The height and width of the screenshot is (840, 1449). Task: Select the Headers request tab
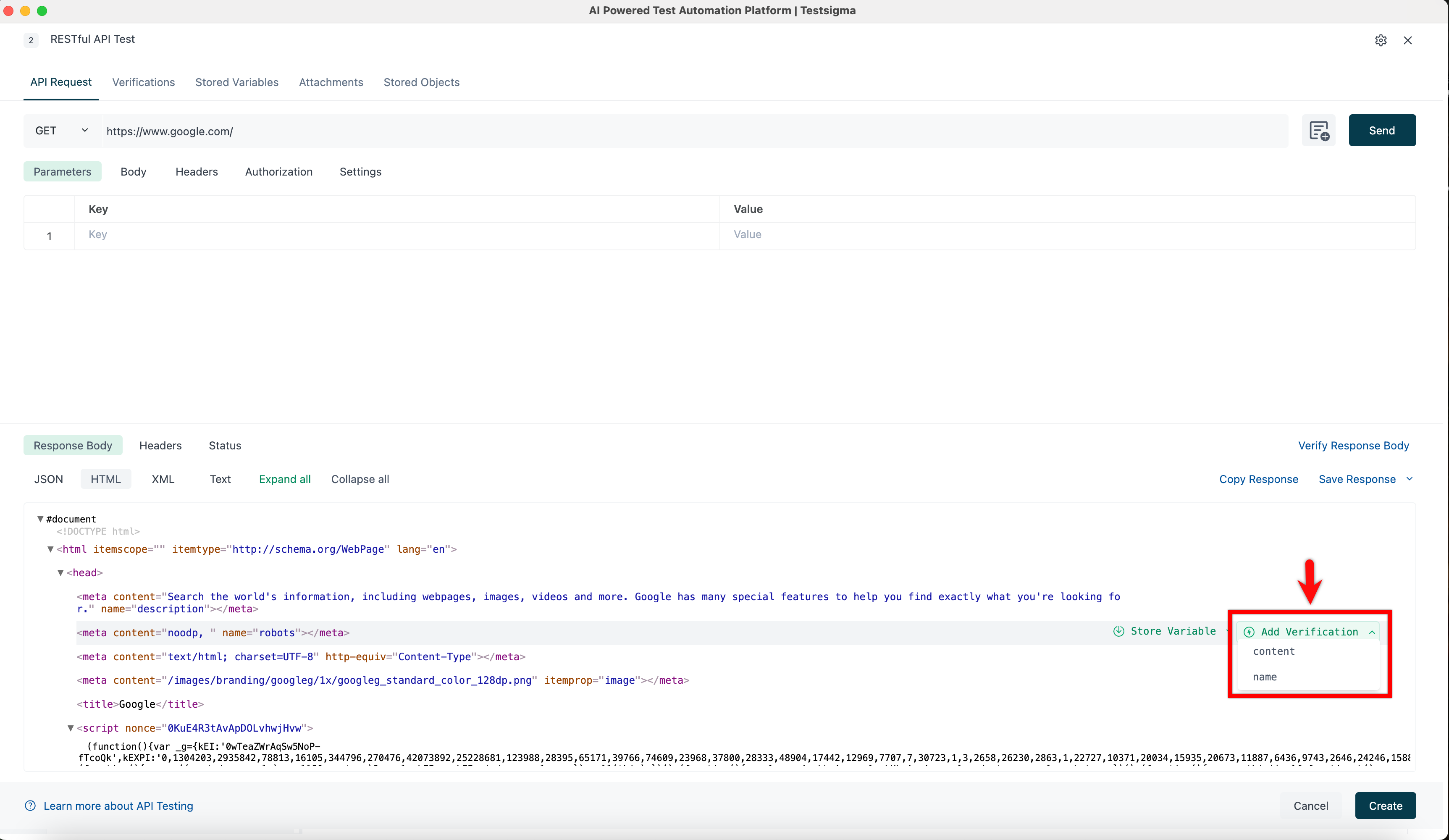coord(197,172)
